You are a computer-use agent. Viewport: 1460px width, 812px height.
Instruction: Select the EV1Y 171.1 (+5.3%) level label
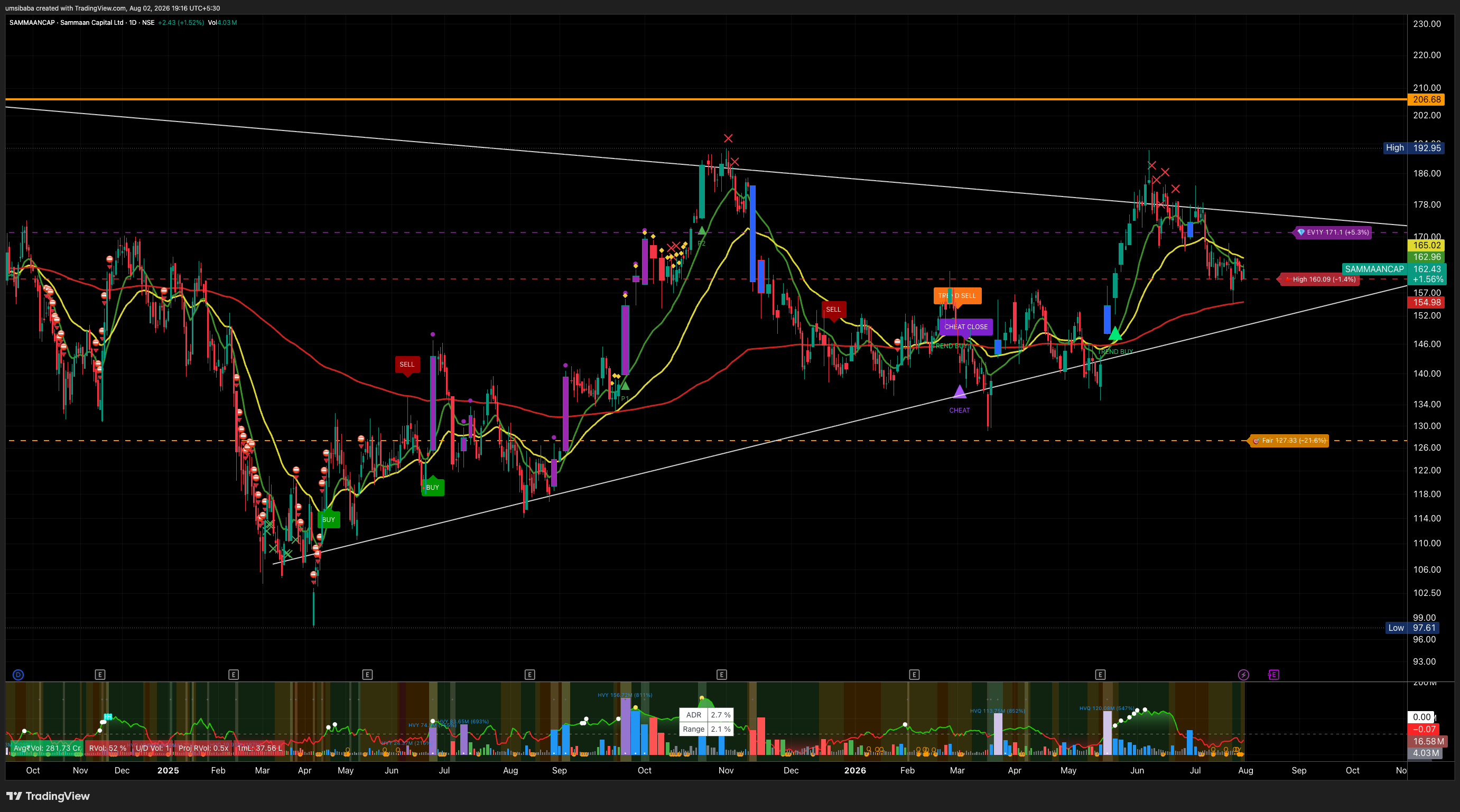[x=1333, y=232]
